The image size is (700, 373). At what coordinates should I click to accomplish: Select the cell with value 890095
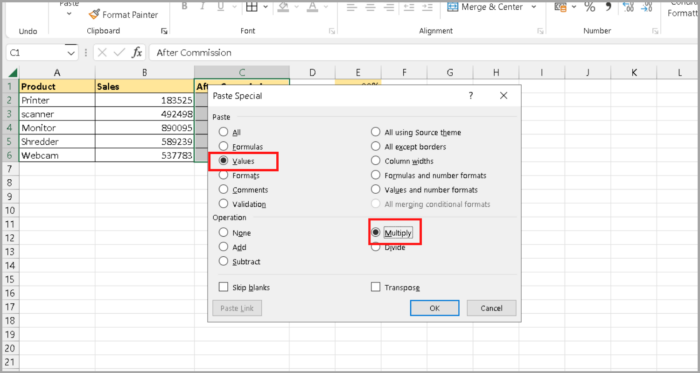[145, 128]
